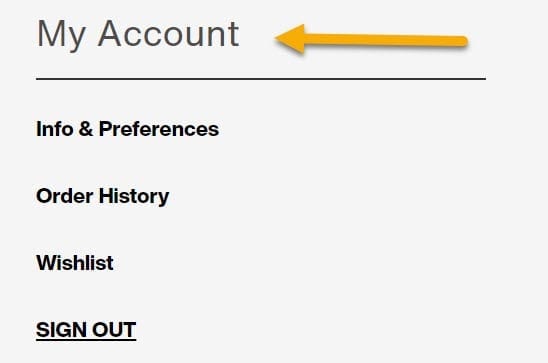Click the My Account heading

(x=138, y=34)
